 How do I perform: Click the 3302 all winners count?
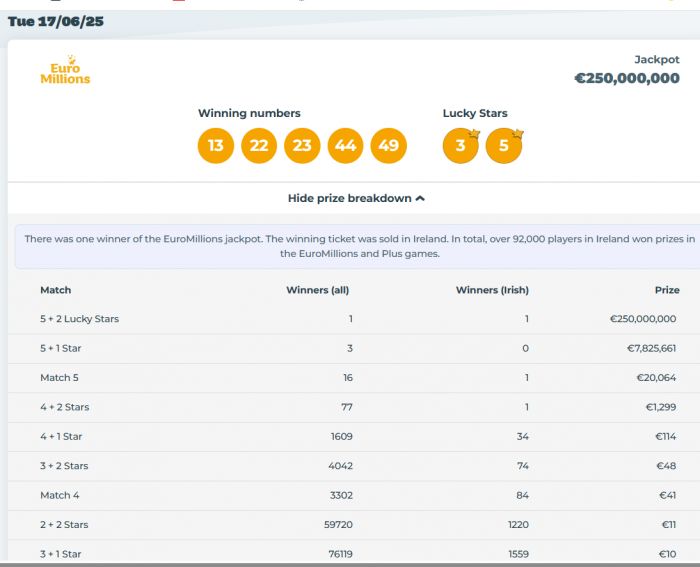pyautogui.click(x=341, y=495)
